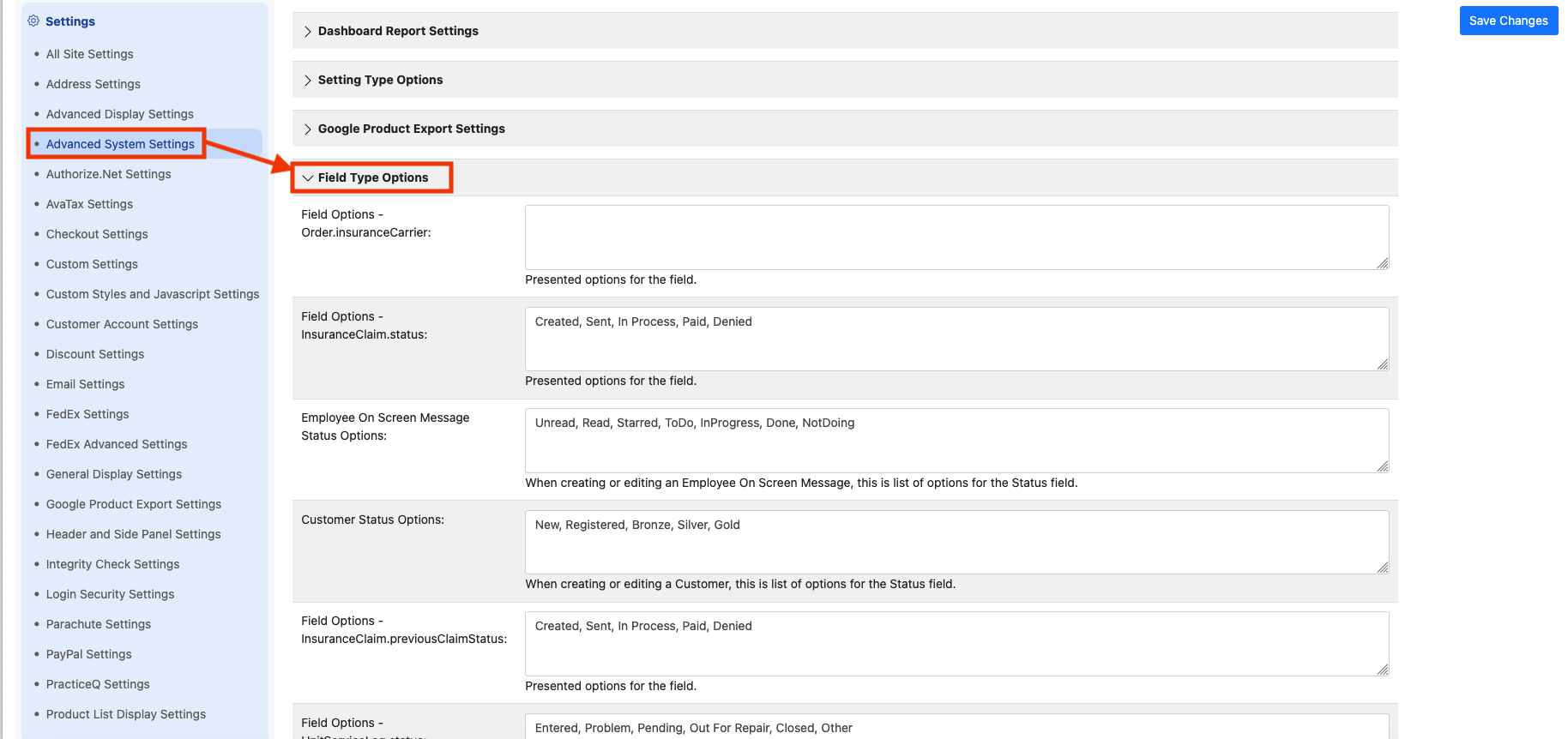
Task: Open AvaTax Settings link
Action: click(90, 204)
